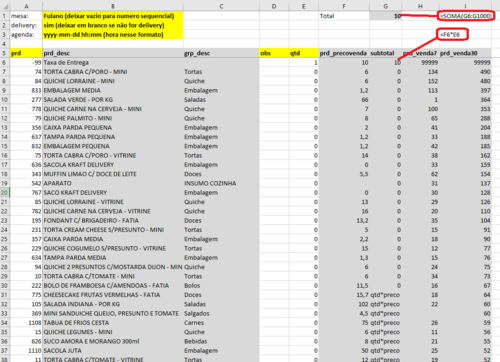Select column C header
This screenshot has height=362, width=500.
tap(221, 6)
